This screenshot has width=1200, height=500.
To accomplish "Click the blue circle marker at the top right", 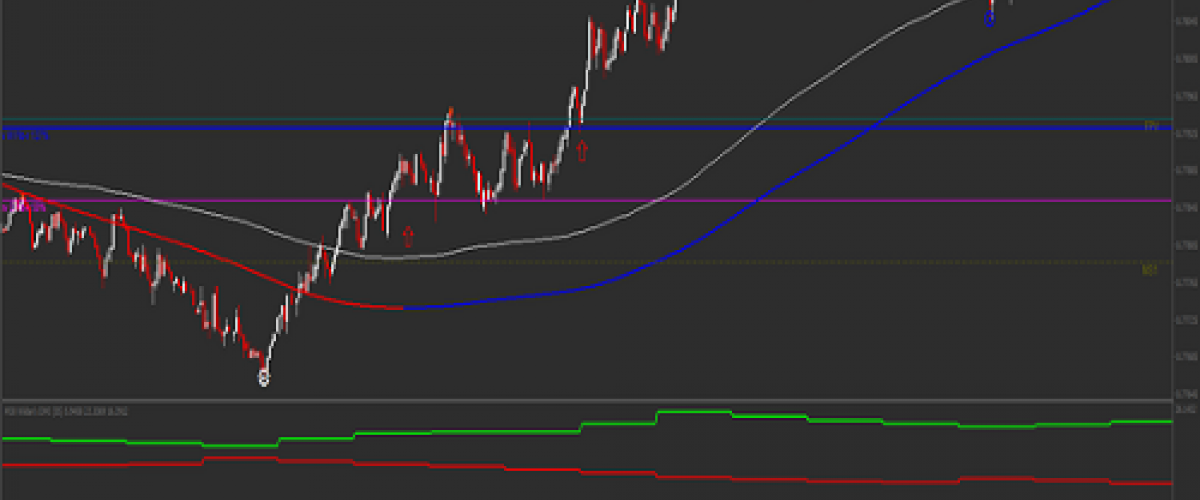I will click(x=990, y=19).
